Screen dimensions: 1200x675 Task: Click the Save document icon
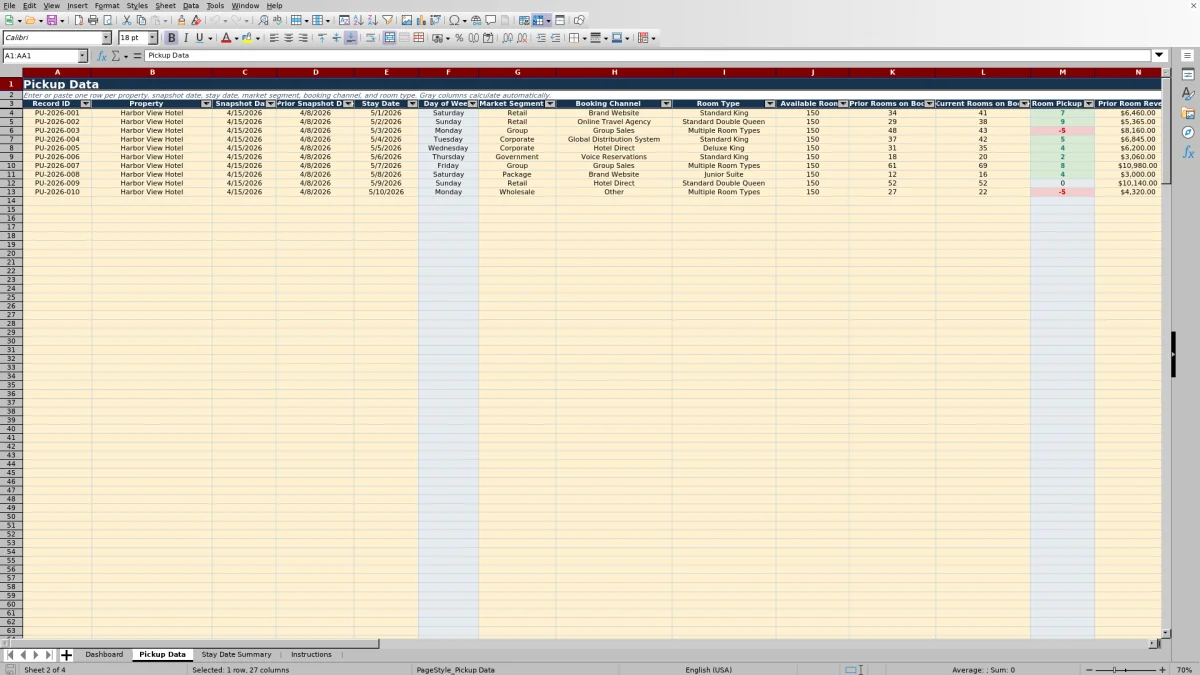[x=51, y=20]
